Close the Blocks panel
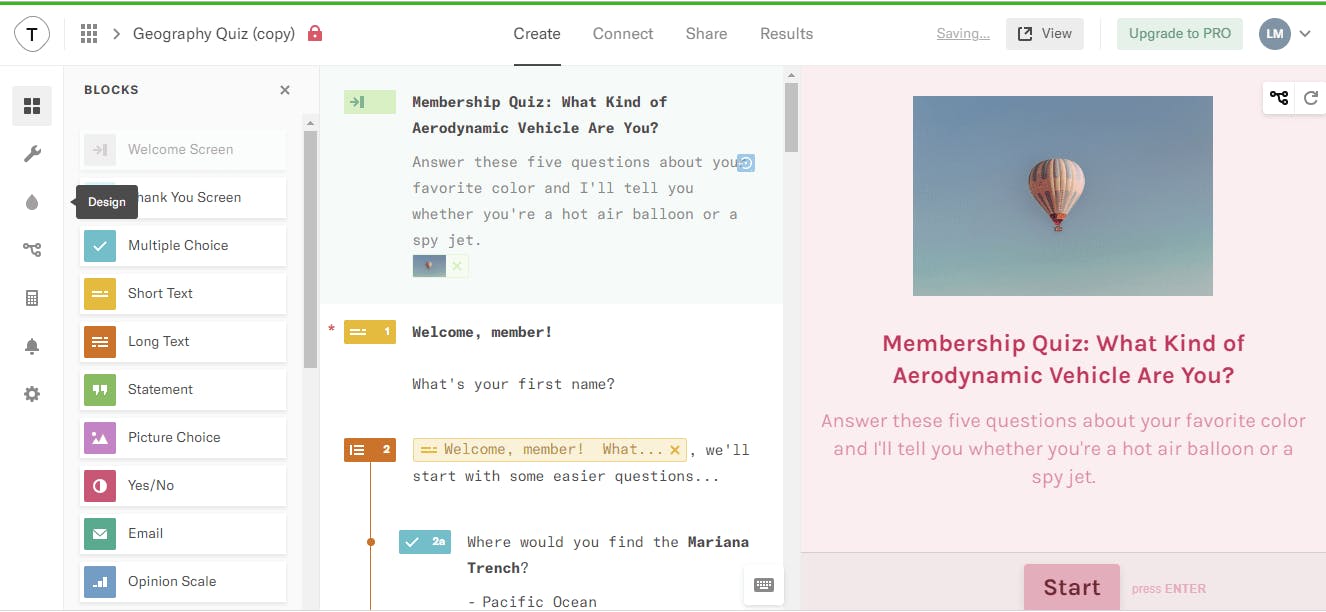 [285, 90]
